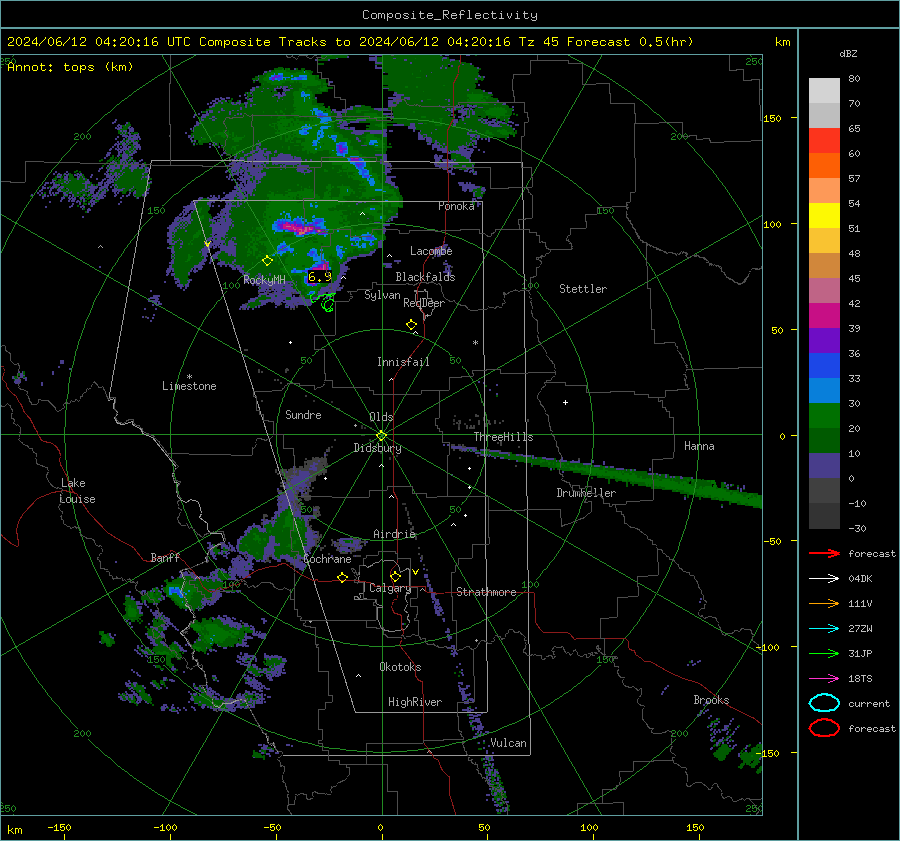Click the dBZ legend heading

click(848, 53)
